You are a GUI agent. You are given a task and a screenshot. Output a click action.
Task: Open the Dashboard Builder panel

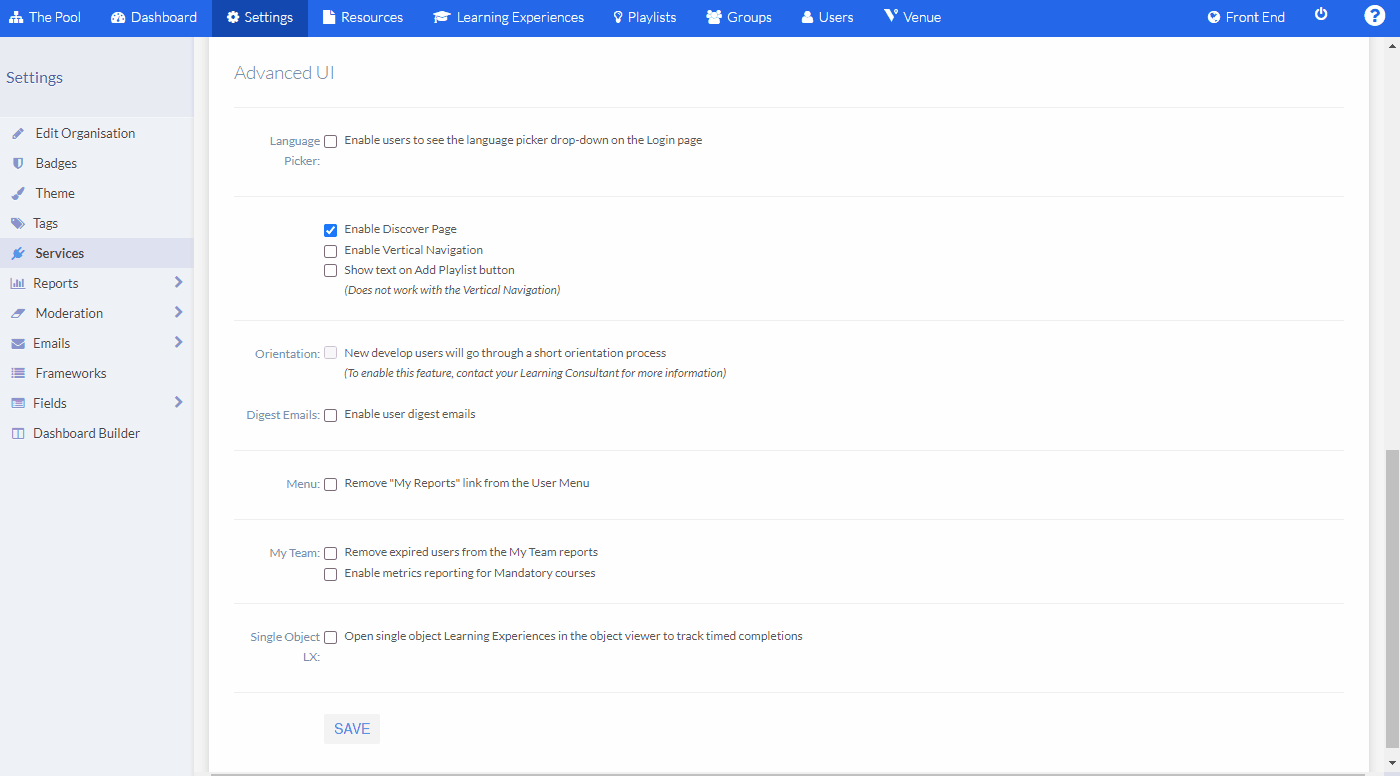(84, 432)
